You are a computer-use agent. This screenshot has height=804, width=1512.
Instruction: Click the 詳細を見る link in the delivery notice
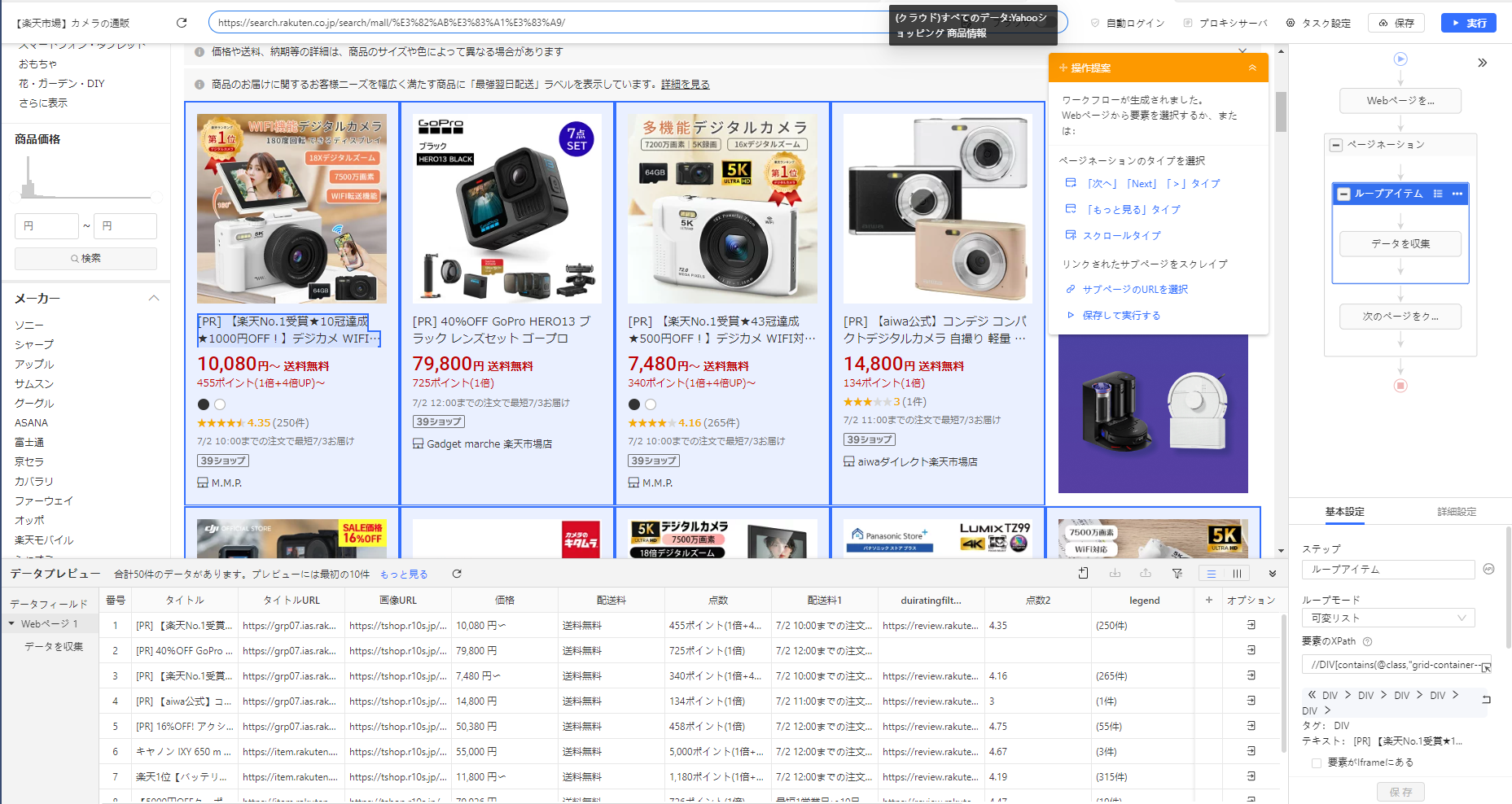686,85
